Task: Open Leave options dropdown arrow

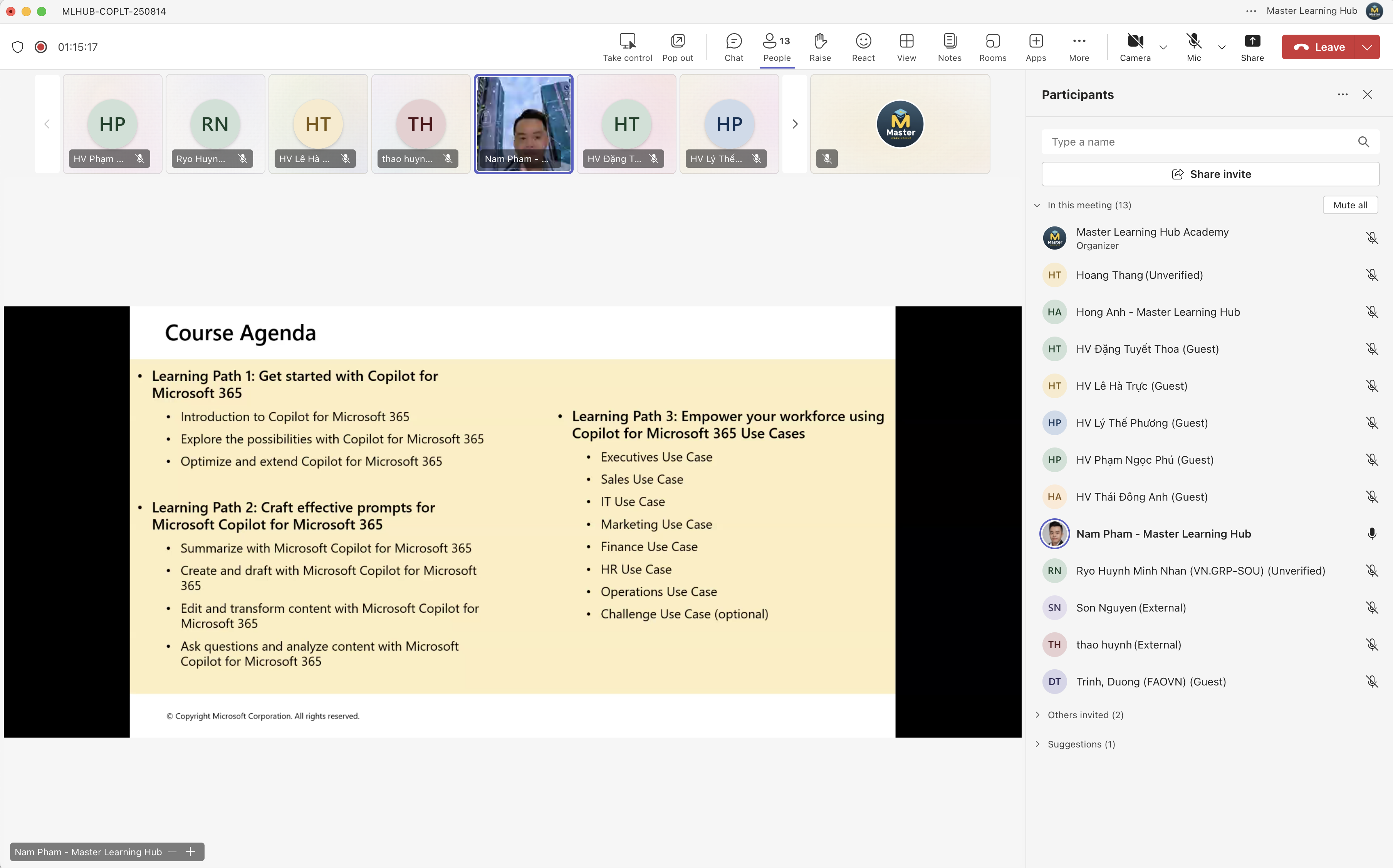Action: pos(1367,47)
